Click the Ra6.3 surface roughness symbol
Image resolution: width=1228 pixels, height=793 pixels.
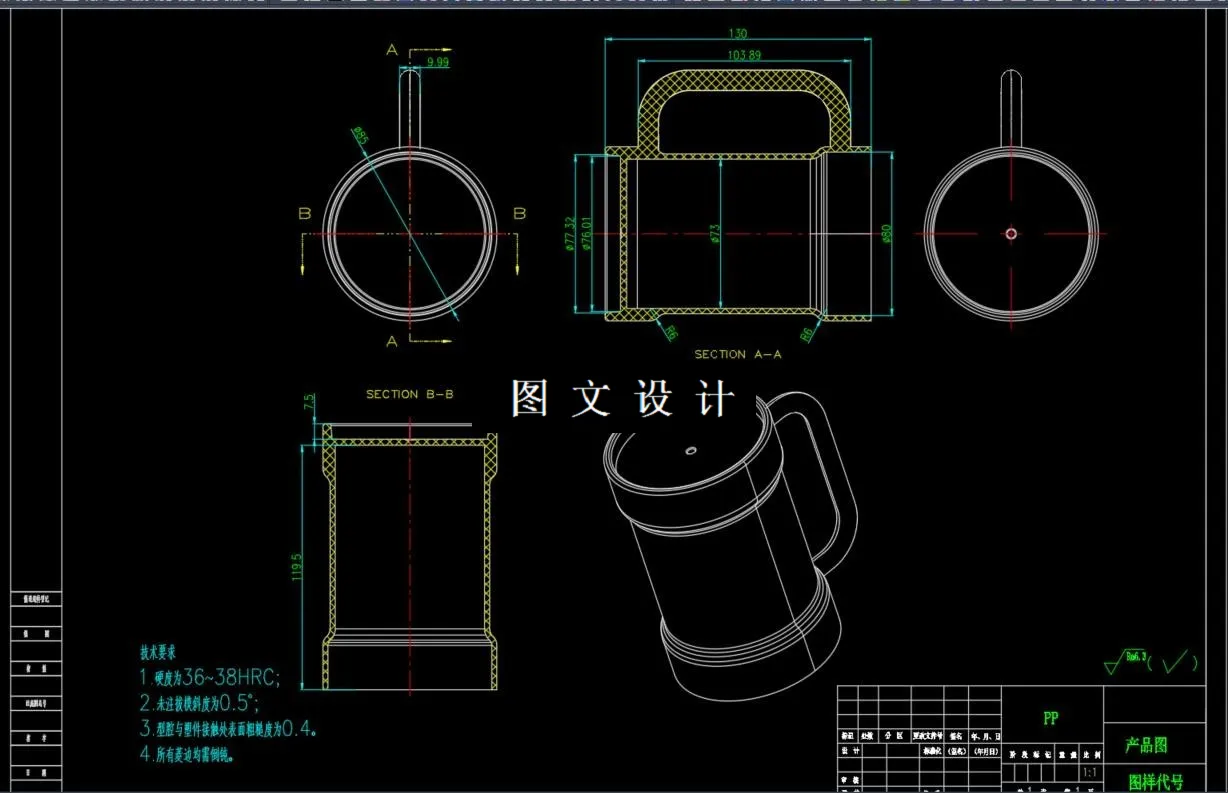[1124, 660]
